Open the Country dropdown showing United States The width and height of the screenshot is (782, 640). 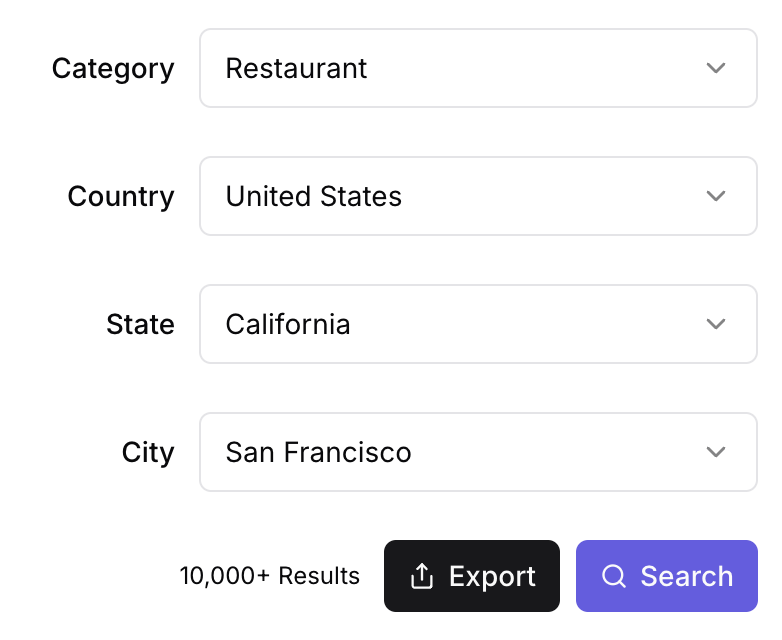(x=478, y=196)
